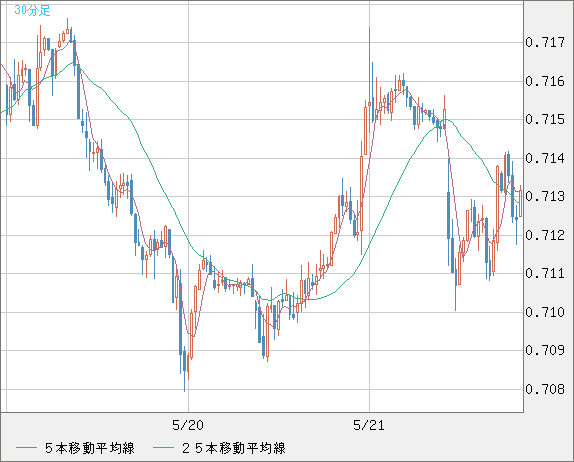
Task: Click the 0.713 price axis label
Action: tap(545, 196)
